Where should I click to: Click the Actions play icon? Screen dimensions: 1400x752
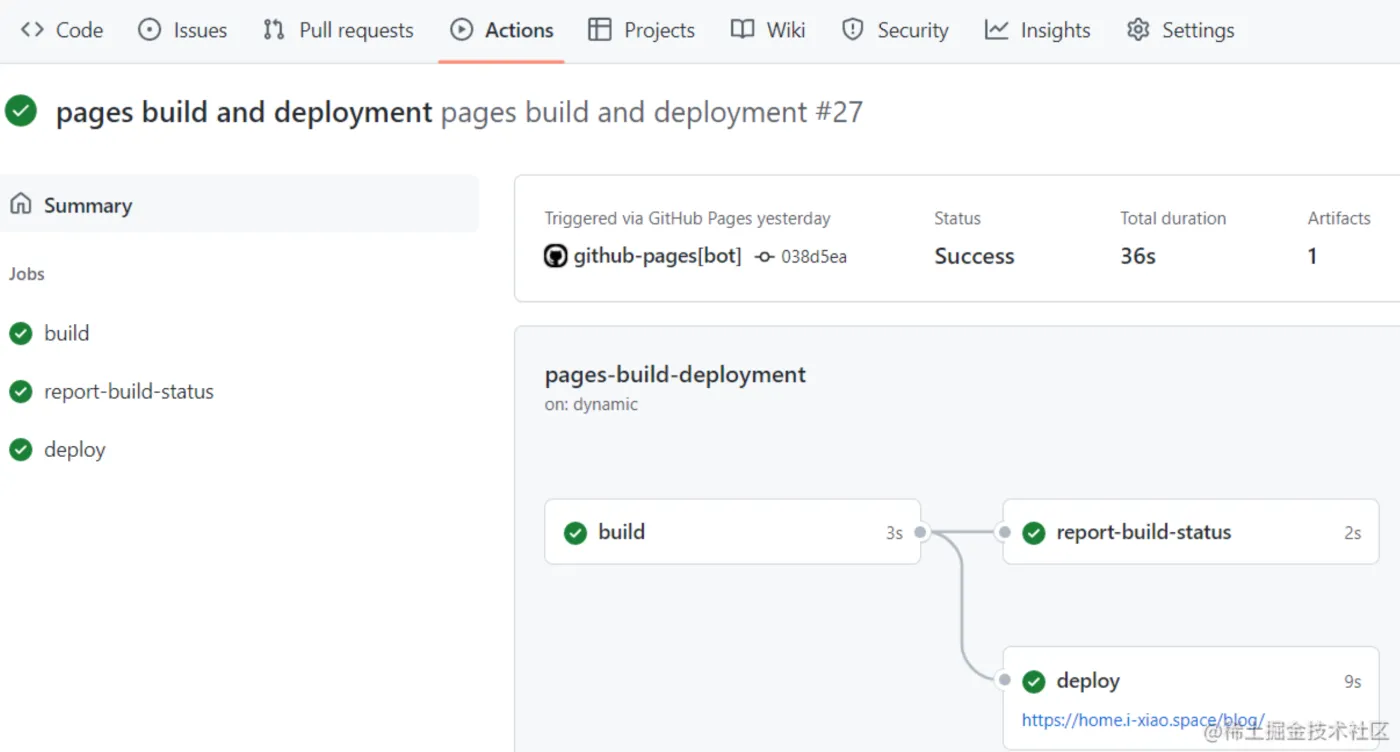point(461,30)
